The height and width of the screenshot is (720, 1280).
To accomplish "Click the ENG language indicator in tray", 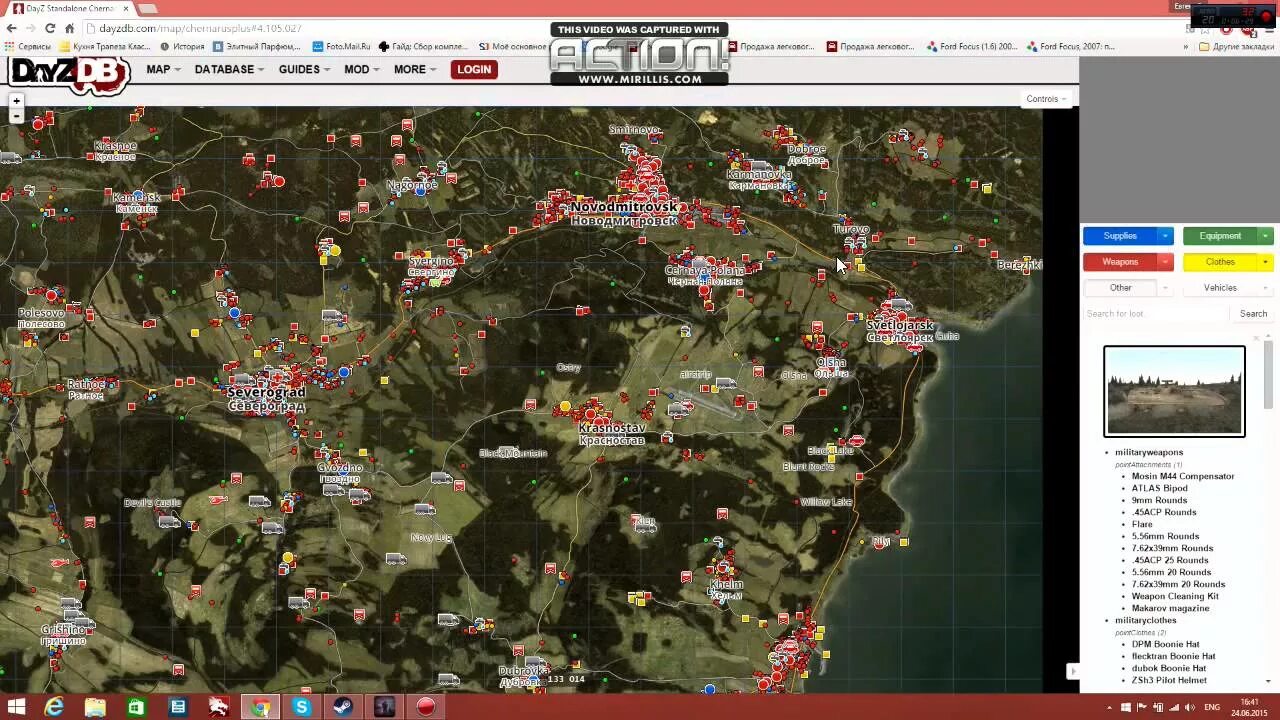I will (x=1211, y=708).
